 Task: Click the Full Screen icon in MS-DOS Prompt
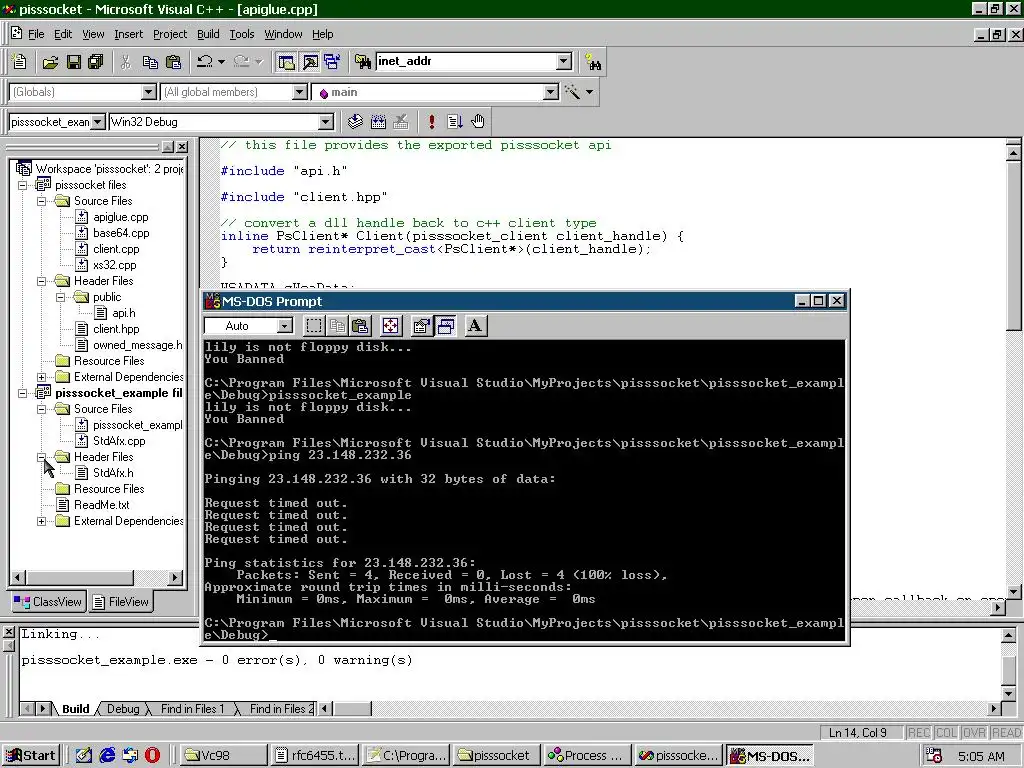click(391, 325)
